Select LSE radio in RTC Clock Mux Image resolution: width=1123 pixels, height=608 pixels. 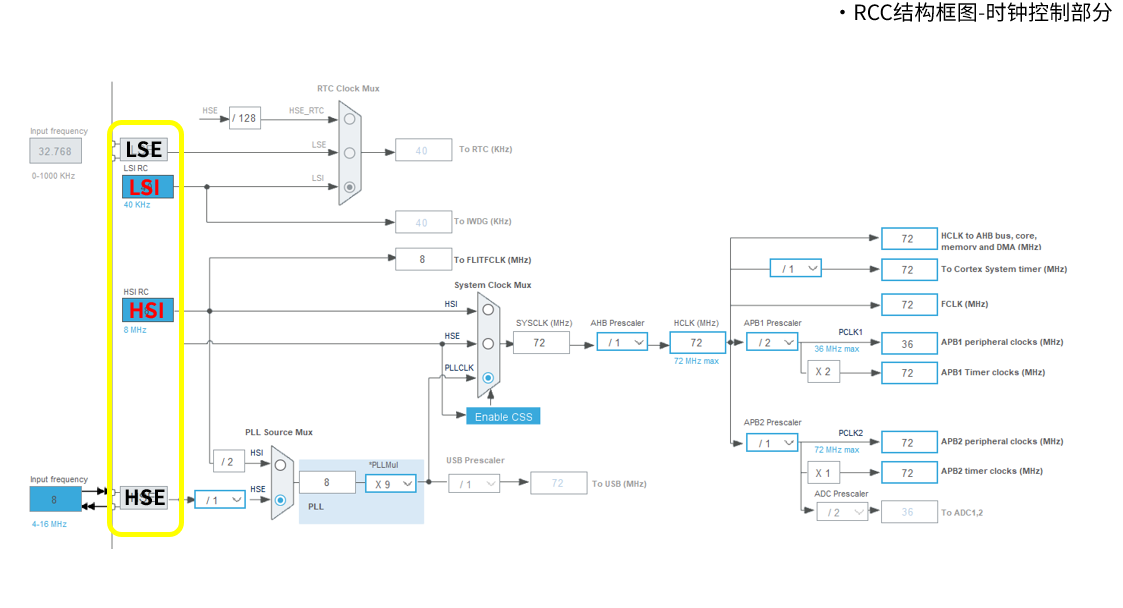350,153
